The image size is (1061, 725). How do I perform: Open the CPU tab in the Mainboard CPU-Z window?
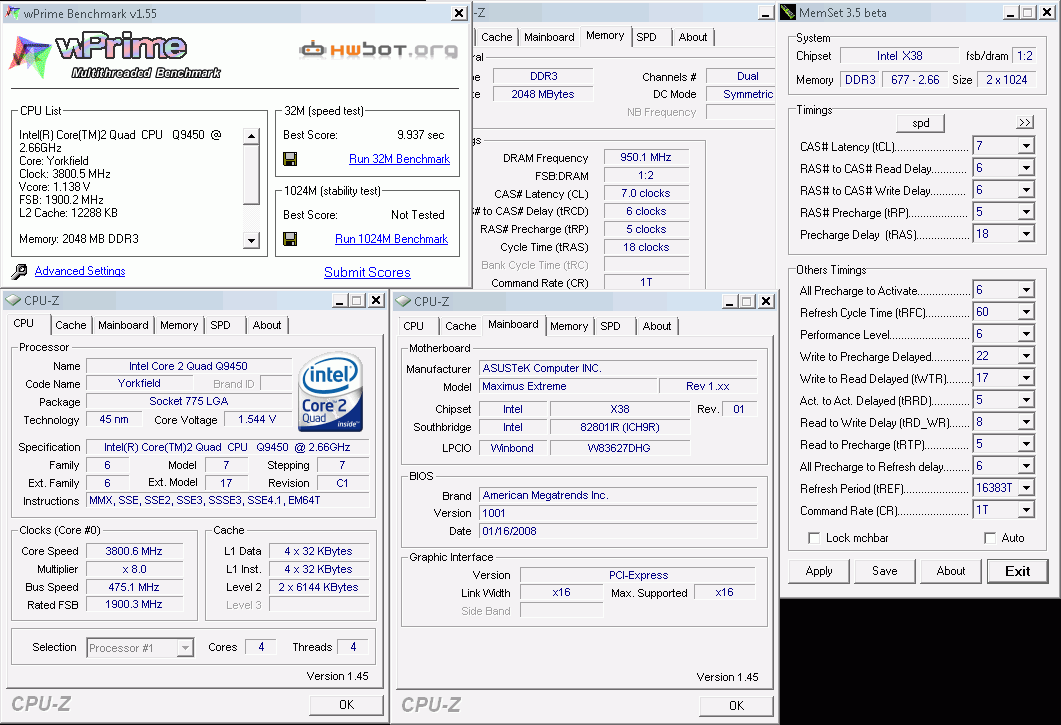(x=413, y=326)
